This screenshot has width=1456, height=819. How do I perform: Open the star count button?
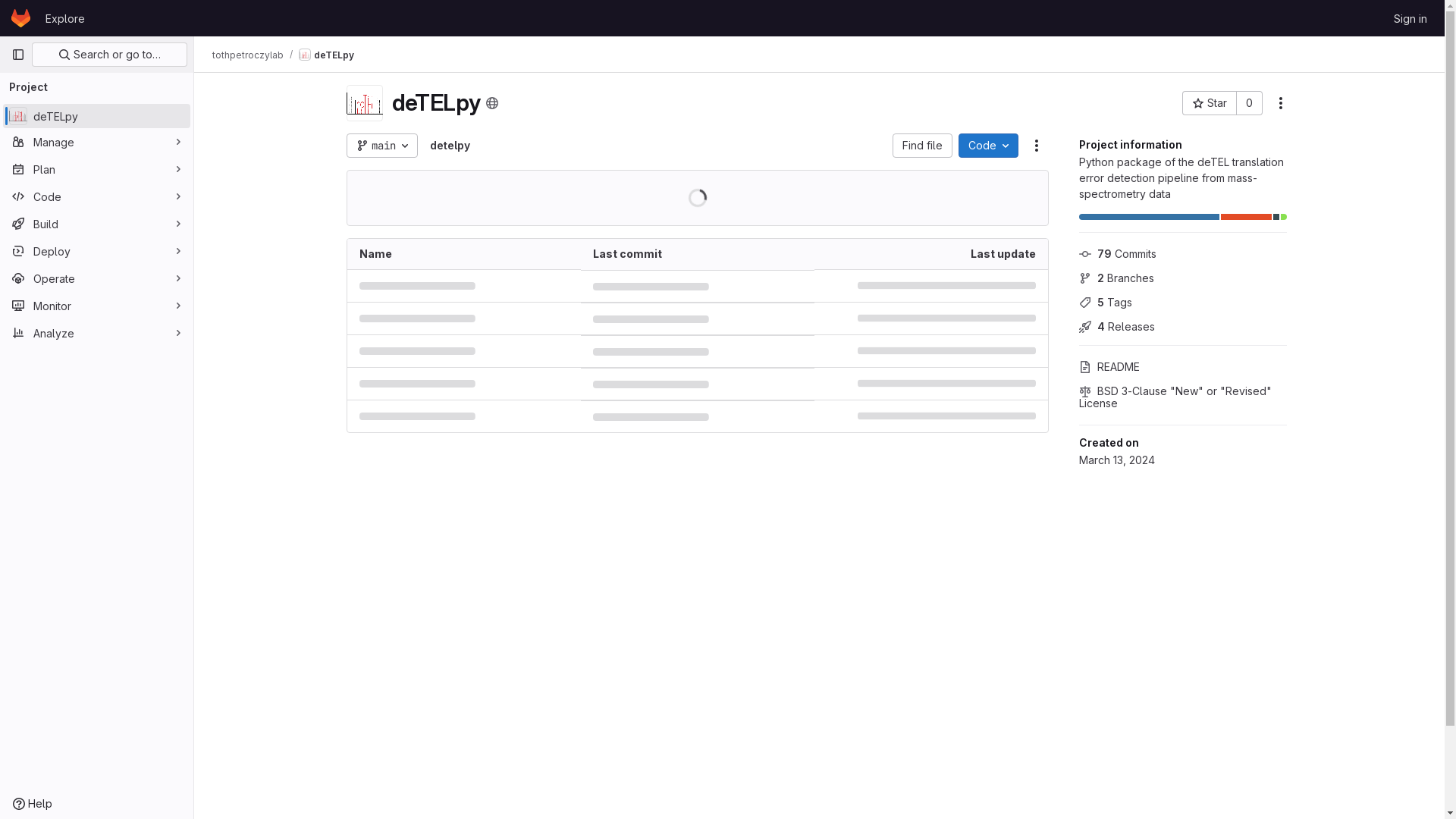click(x=1249, y=103)
